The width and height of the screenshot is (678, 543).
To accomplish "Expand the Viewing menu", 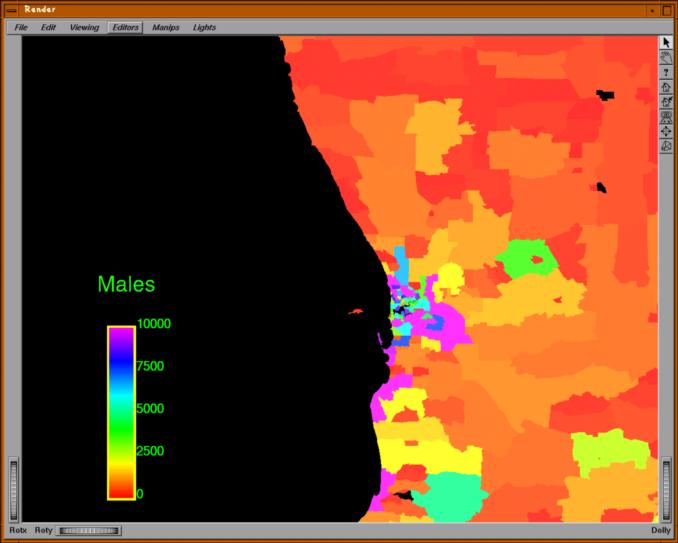I will point(84,27).
